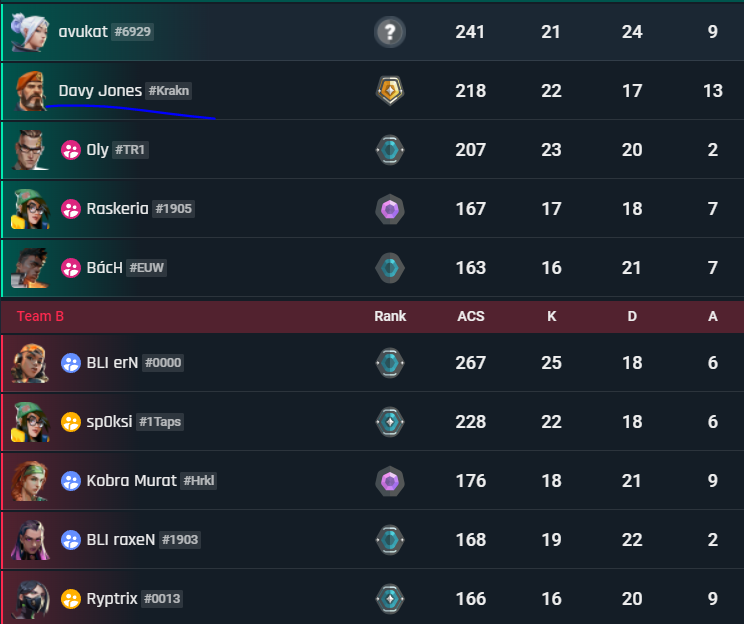Select Oly's pink party group icon

[x=71, y=150]
